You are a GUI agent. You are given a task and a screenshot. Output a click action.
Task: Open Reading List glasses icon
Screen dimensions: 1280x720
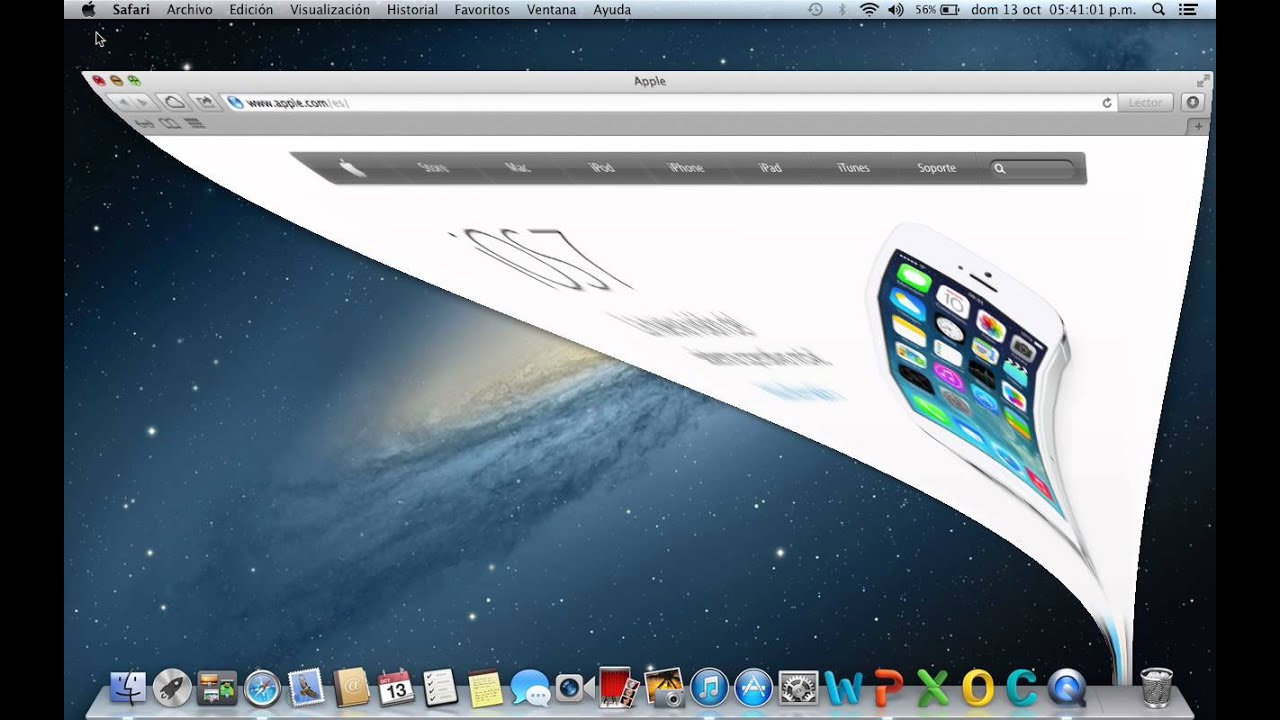click(146, 122)
